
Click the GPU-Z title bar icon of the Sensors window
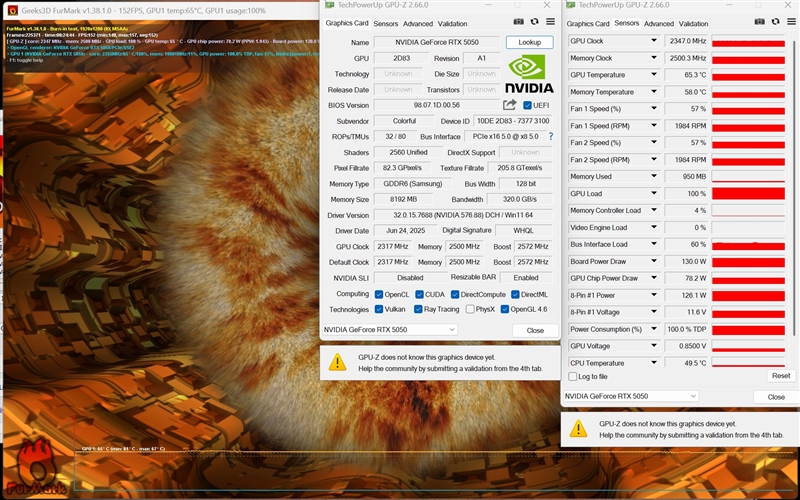coord(570,5)
